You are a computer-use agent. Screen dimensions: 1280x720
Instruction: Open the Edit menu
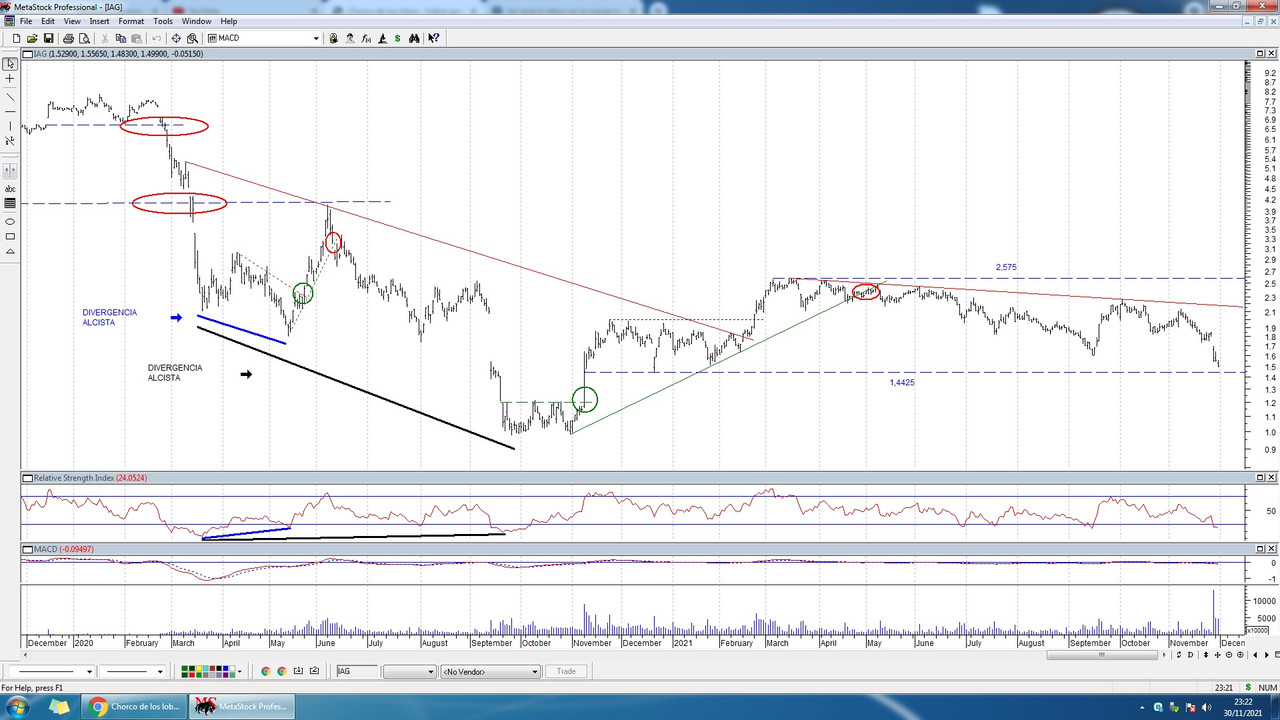point(48,21)
